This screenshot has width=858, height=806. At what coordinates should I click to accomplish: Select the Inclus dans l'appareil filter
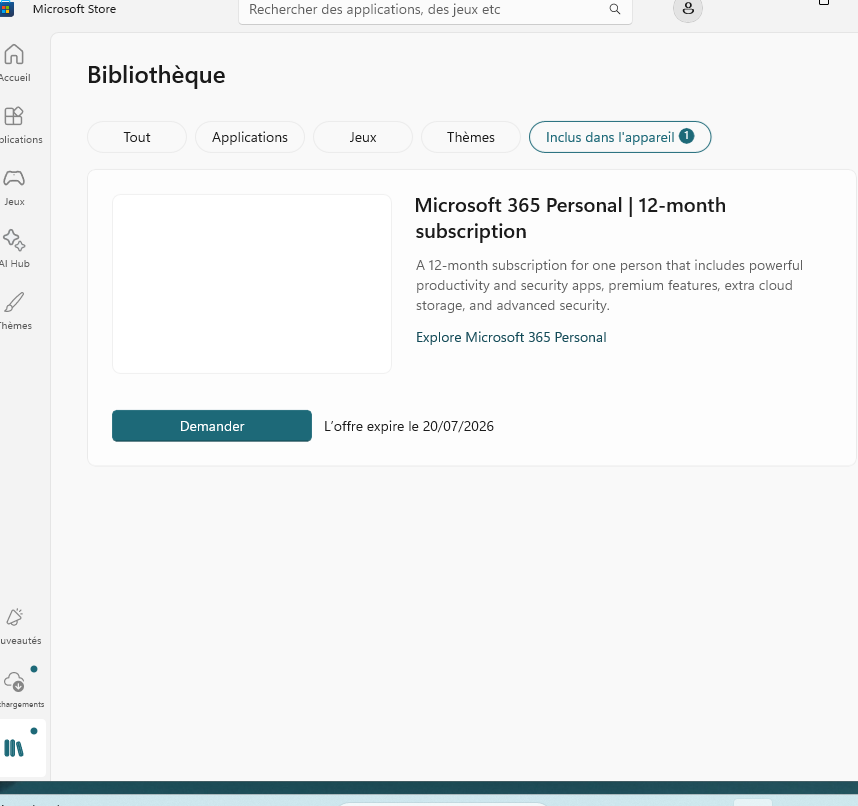[x=620, y=137]
